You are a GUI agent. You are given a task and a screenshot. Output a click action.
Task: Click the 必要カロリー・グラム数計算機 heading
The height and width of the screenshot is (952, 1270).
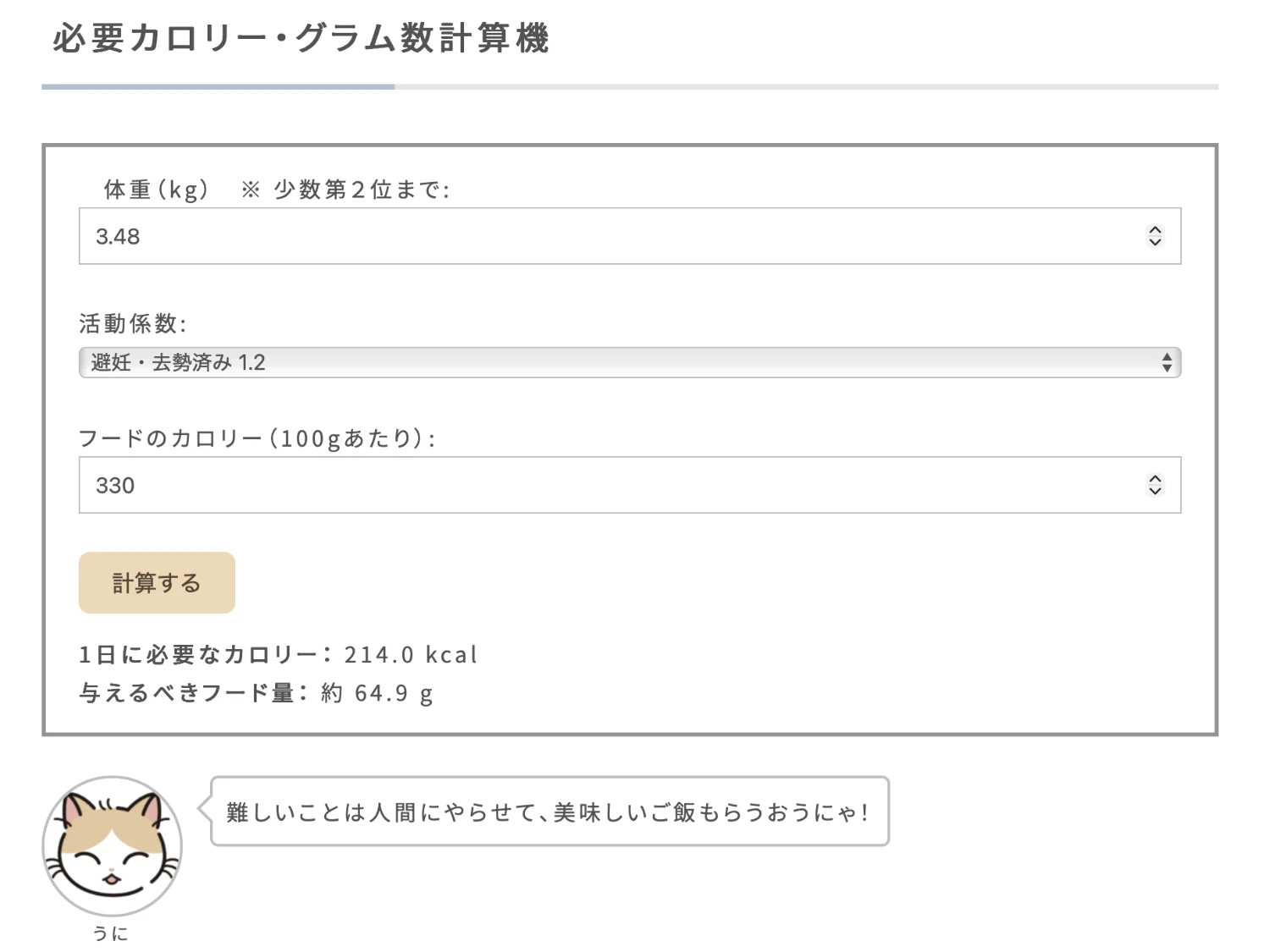[301, 39]
